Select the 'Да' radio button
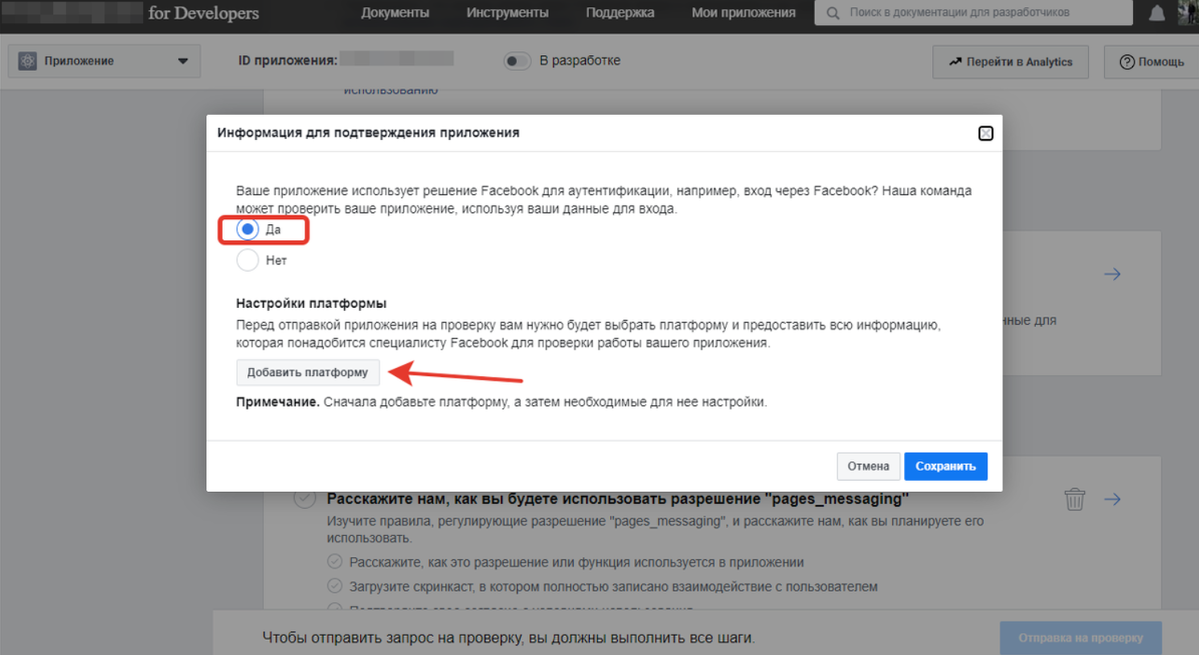Image resolution: width=1199 pixels, height=655 pixels. [247, 230]
